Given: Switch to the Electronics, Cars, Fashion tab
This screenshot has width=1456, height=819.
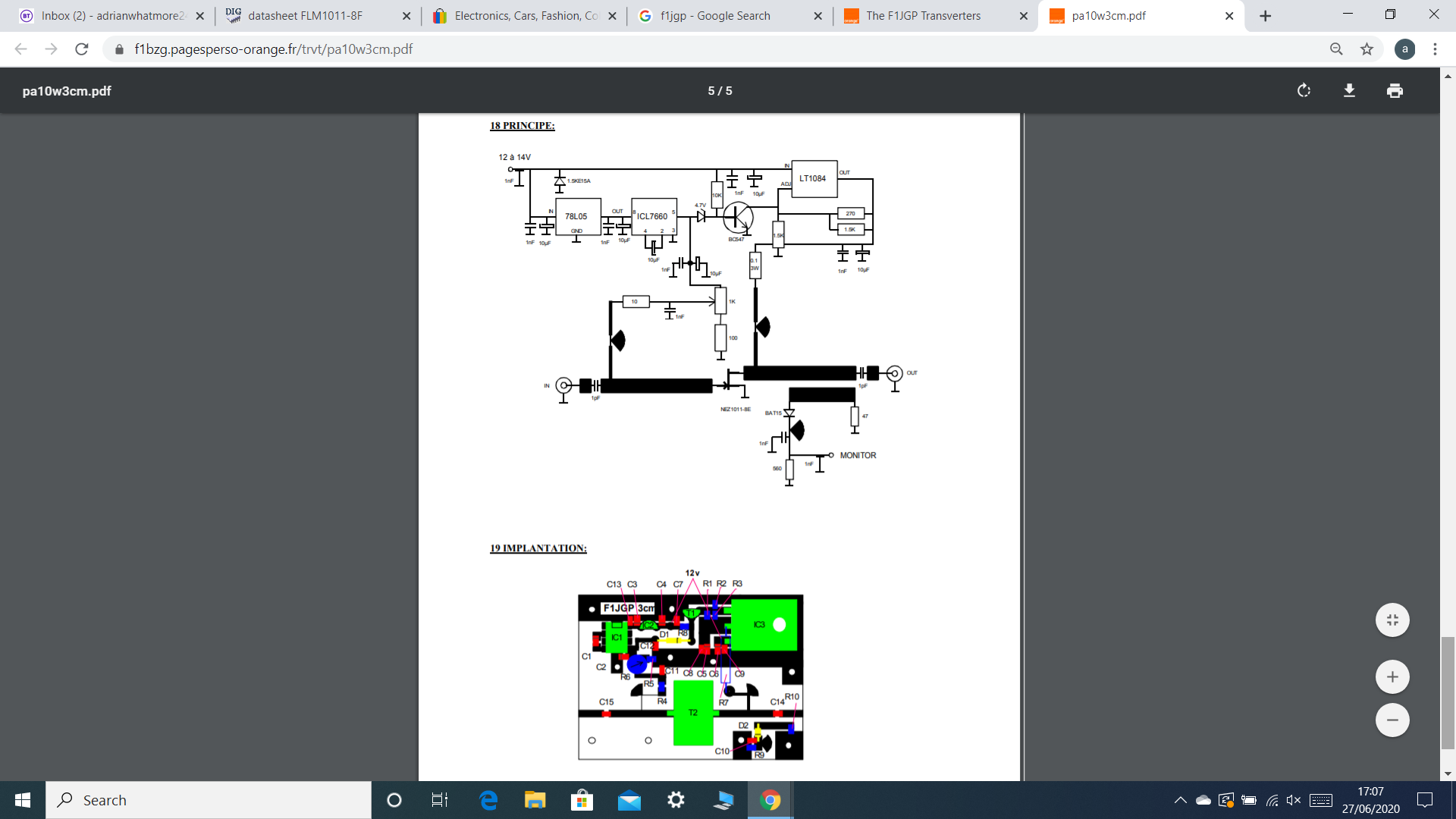Looking at the screenshot, I should tap(524, 16).
